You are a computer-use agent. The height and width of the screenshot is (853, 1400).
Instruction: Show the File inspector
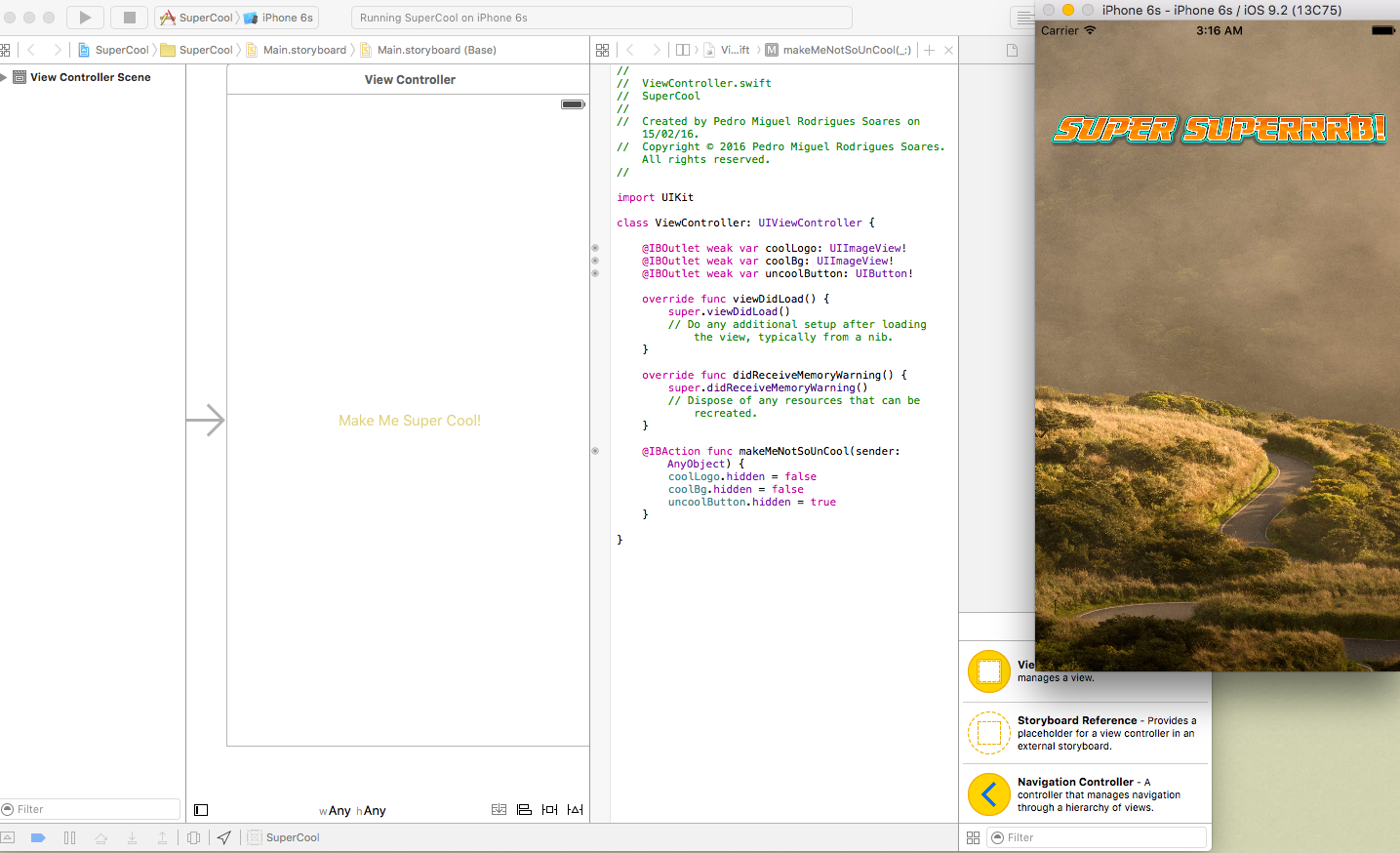[1012, 50]
